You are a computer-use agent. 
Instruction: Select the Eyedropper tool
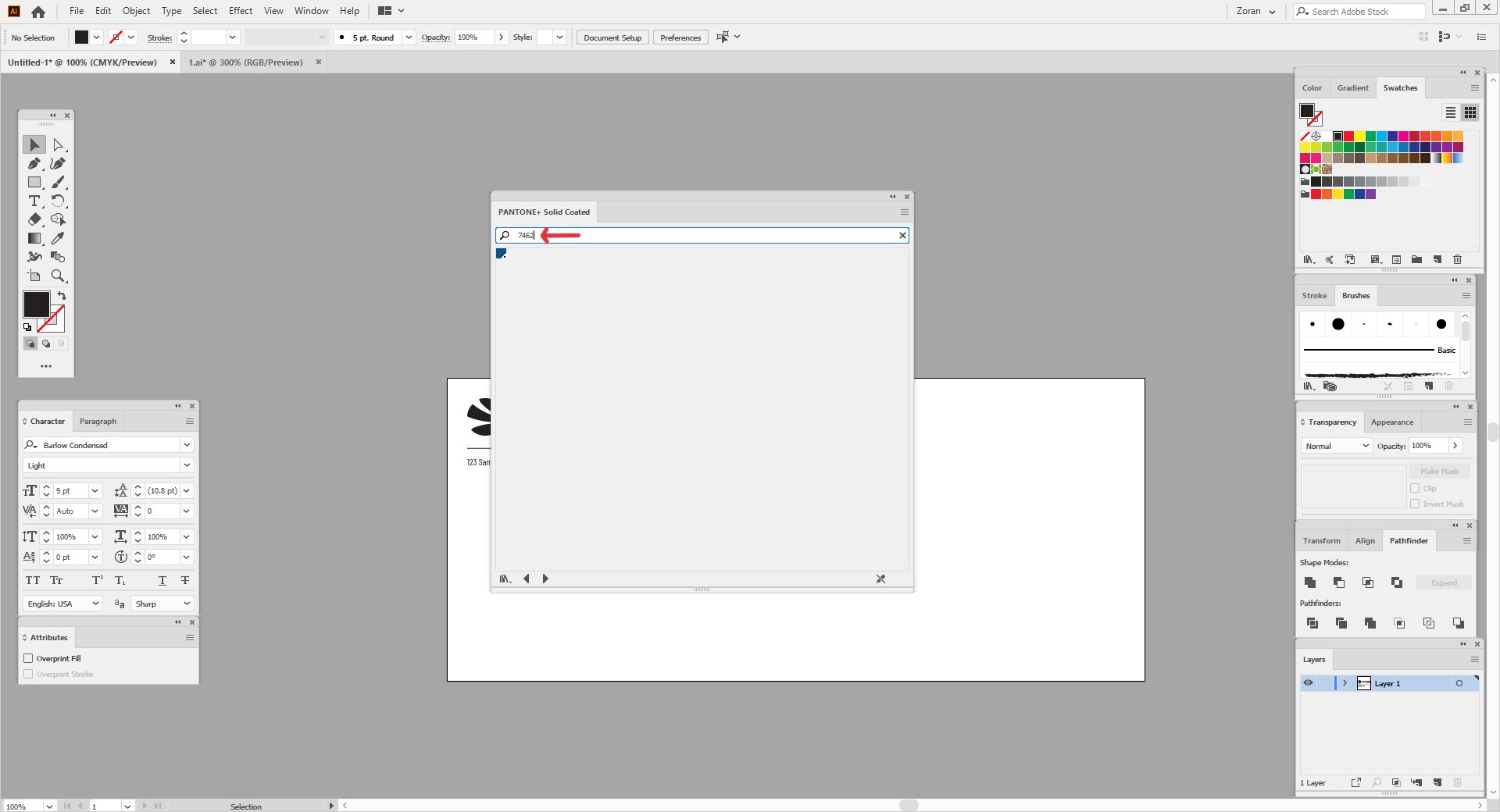58,238
